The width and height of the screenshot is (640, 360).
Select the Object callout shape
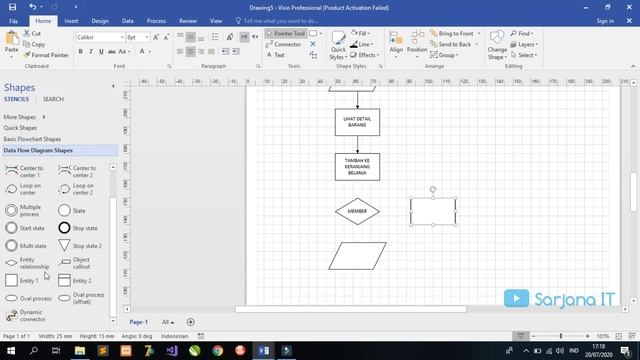[75, 263]
